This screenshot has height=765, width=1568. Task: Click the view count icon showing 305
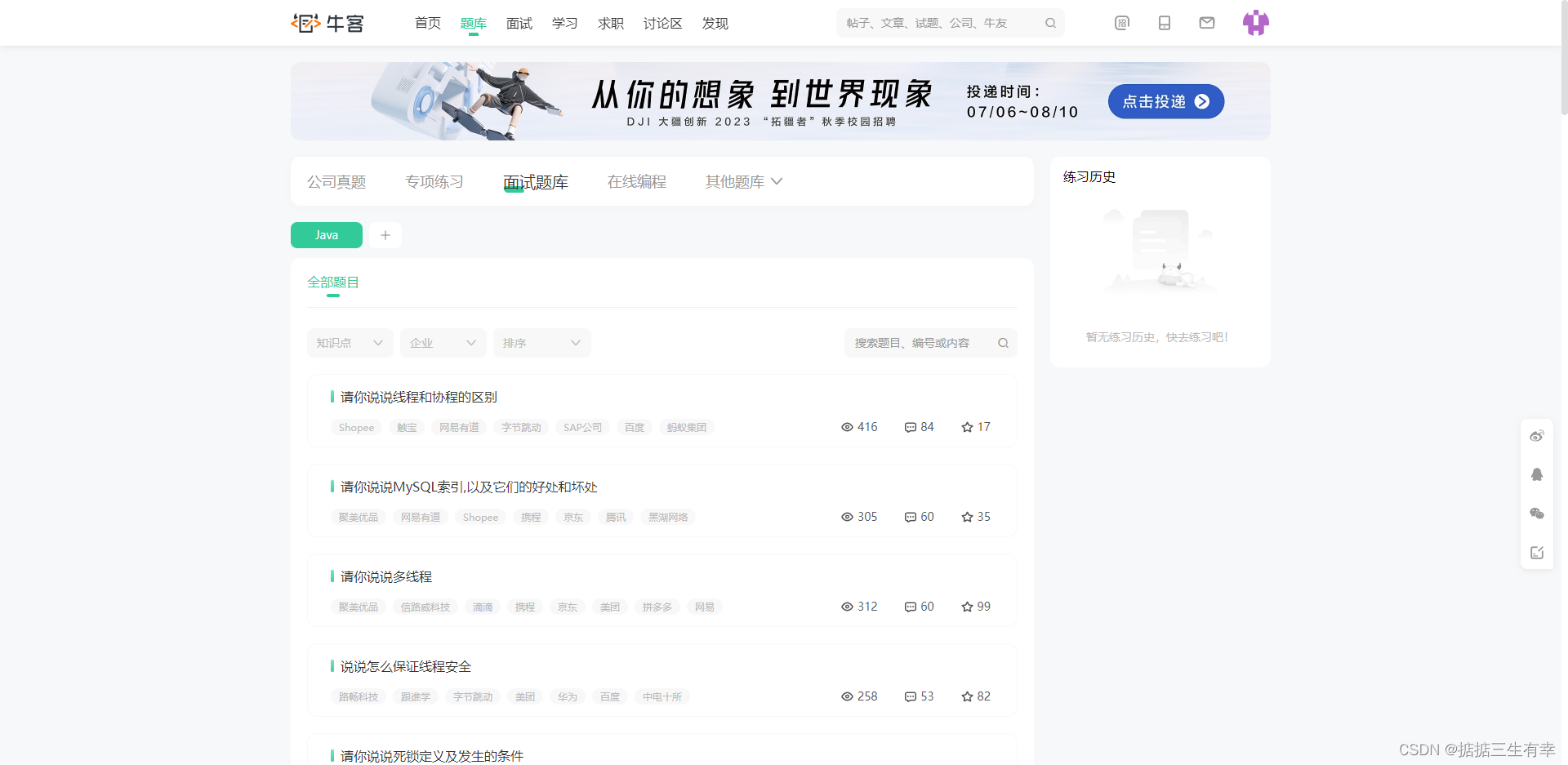847,517
